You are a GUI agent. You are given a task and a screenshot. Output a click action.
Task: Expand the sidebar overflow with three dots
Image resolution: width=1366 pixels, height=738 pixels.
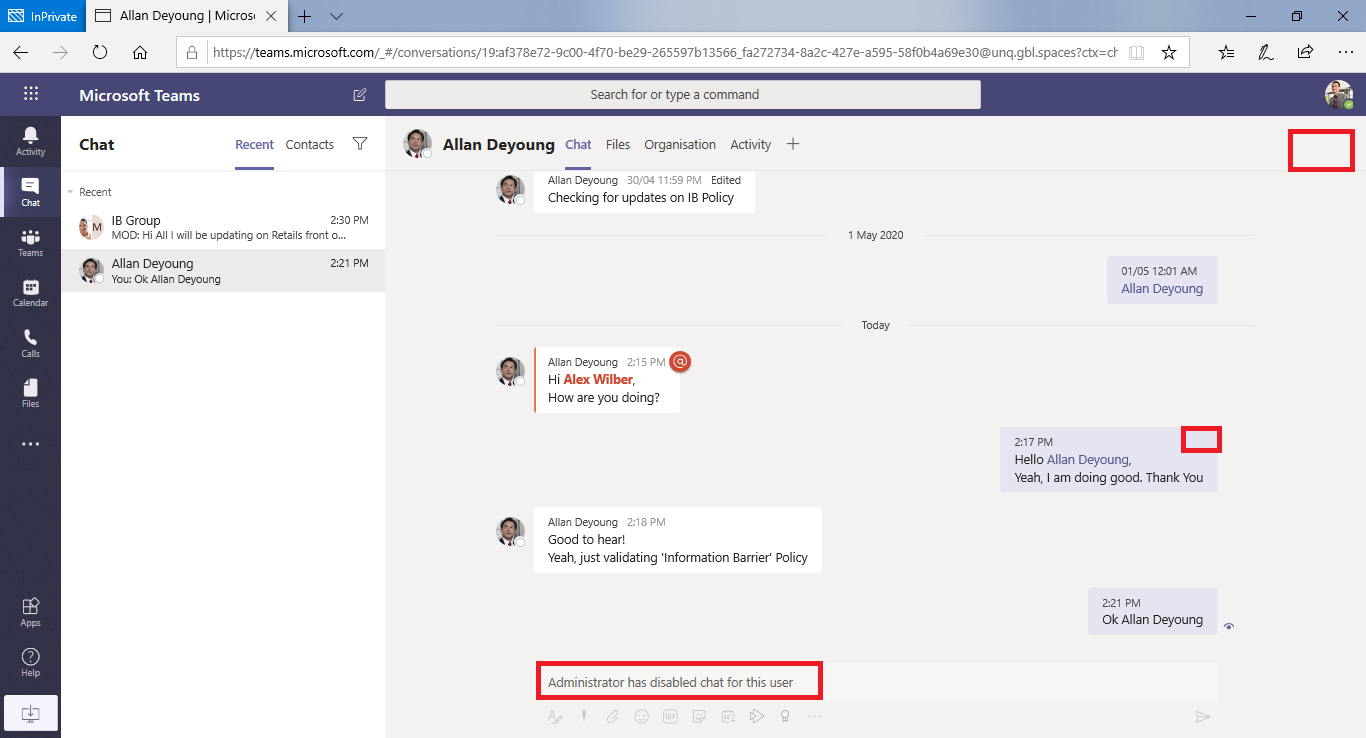(x=30, y=443)
